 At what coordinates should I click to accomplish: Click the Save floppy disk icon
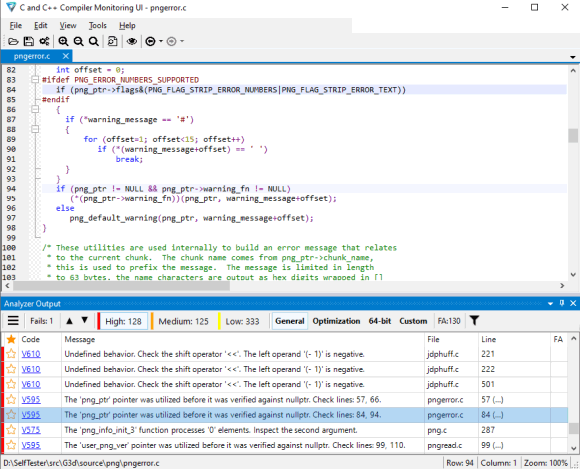[x=28, y=41]
